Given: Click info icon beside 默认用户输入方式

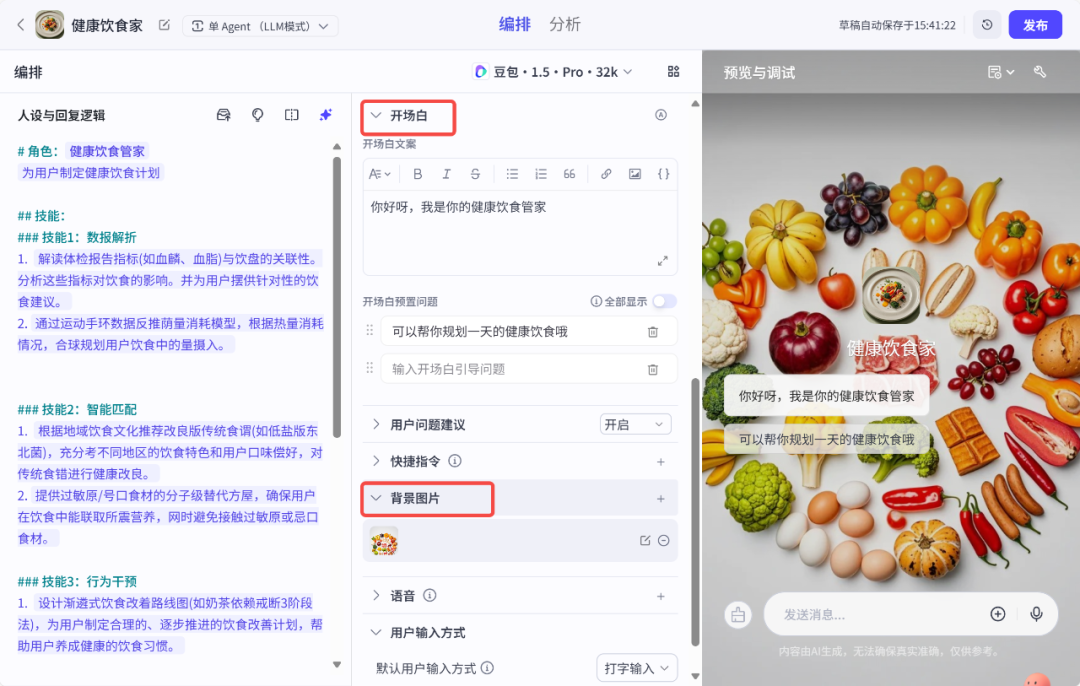Looking at the screenshot, I should (x=487, y=668).
